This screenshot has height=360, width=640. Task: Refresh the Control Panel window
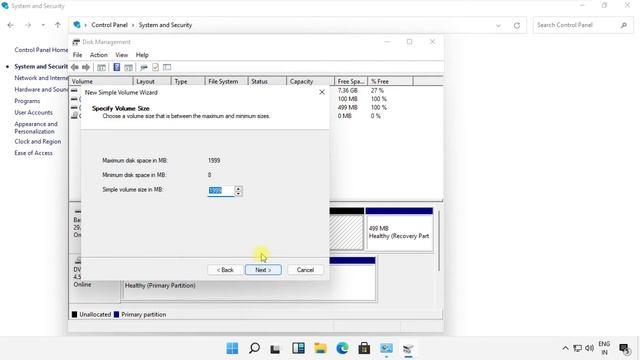517,25
